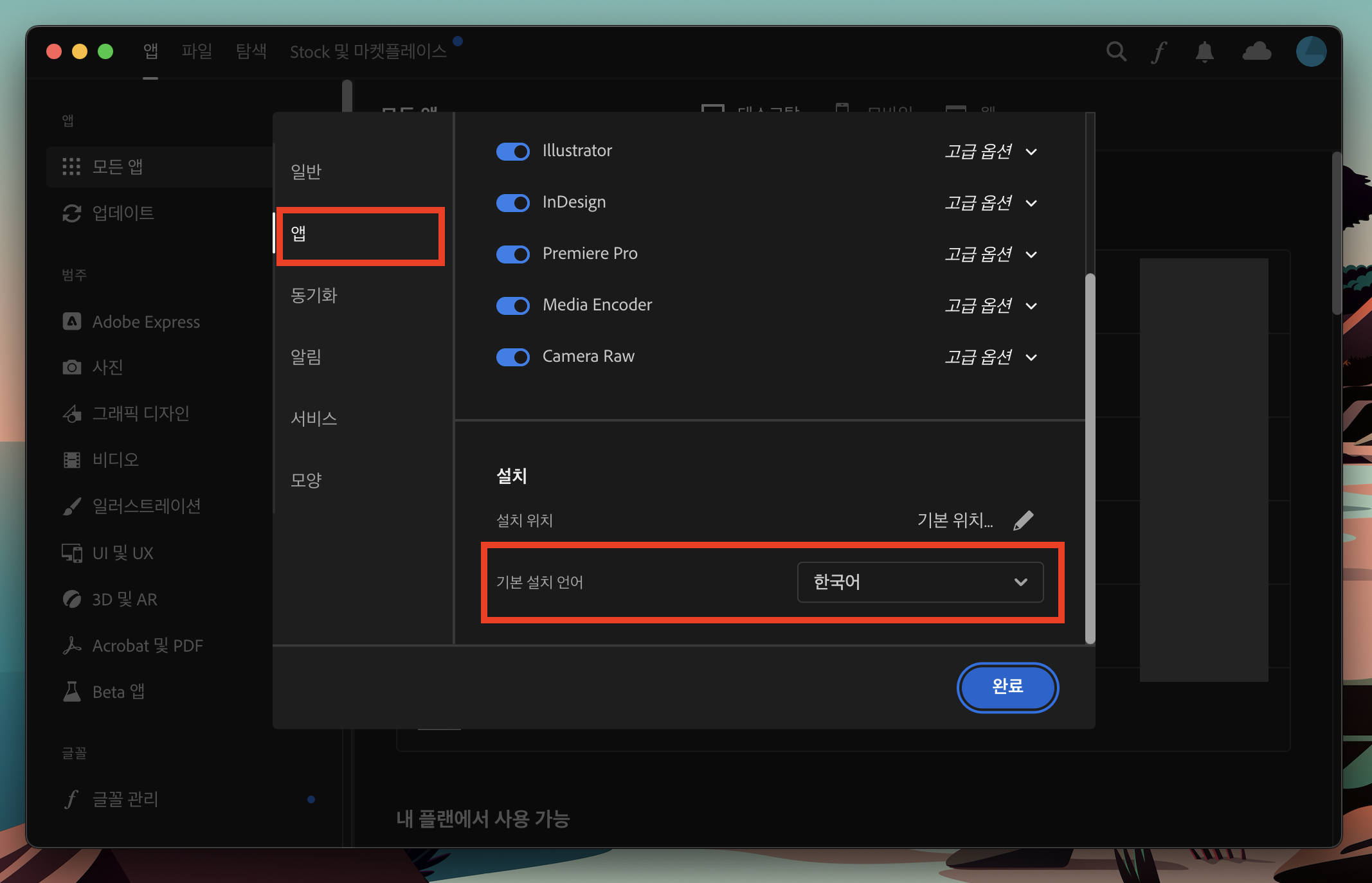Open notifications bell icon
Image resolution: width=1372 pixels, height=883 pixels.
point(1204,51)
